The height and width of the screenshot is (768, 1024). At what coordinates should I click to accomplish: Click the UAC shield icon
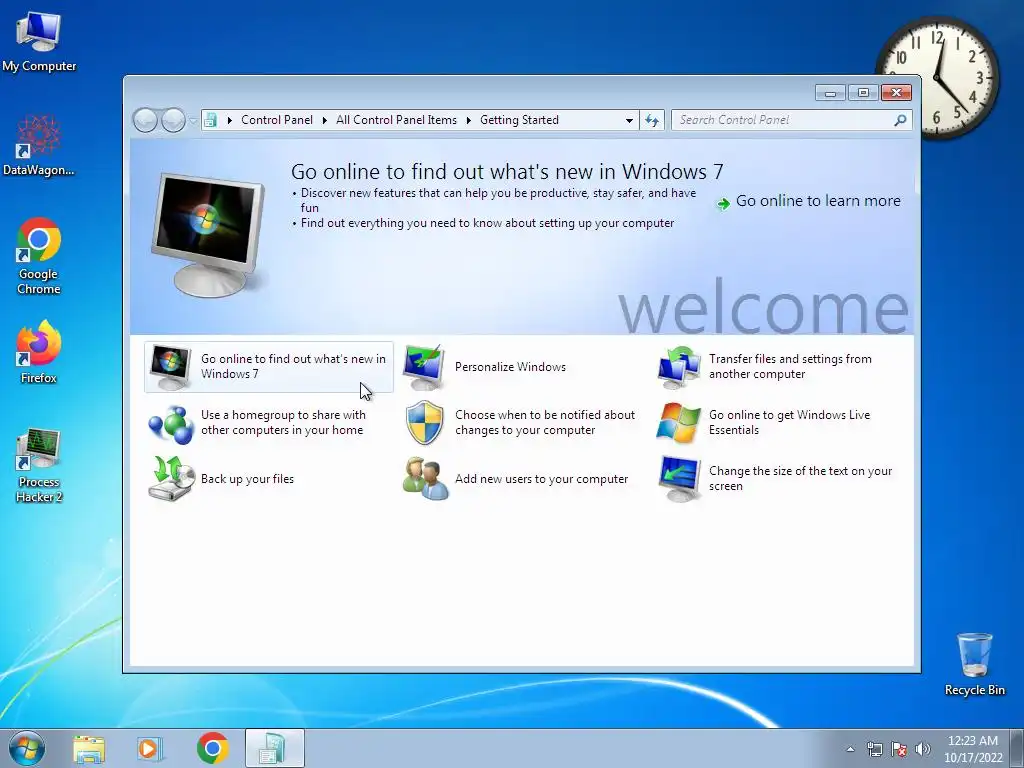[424, 423]
